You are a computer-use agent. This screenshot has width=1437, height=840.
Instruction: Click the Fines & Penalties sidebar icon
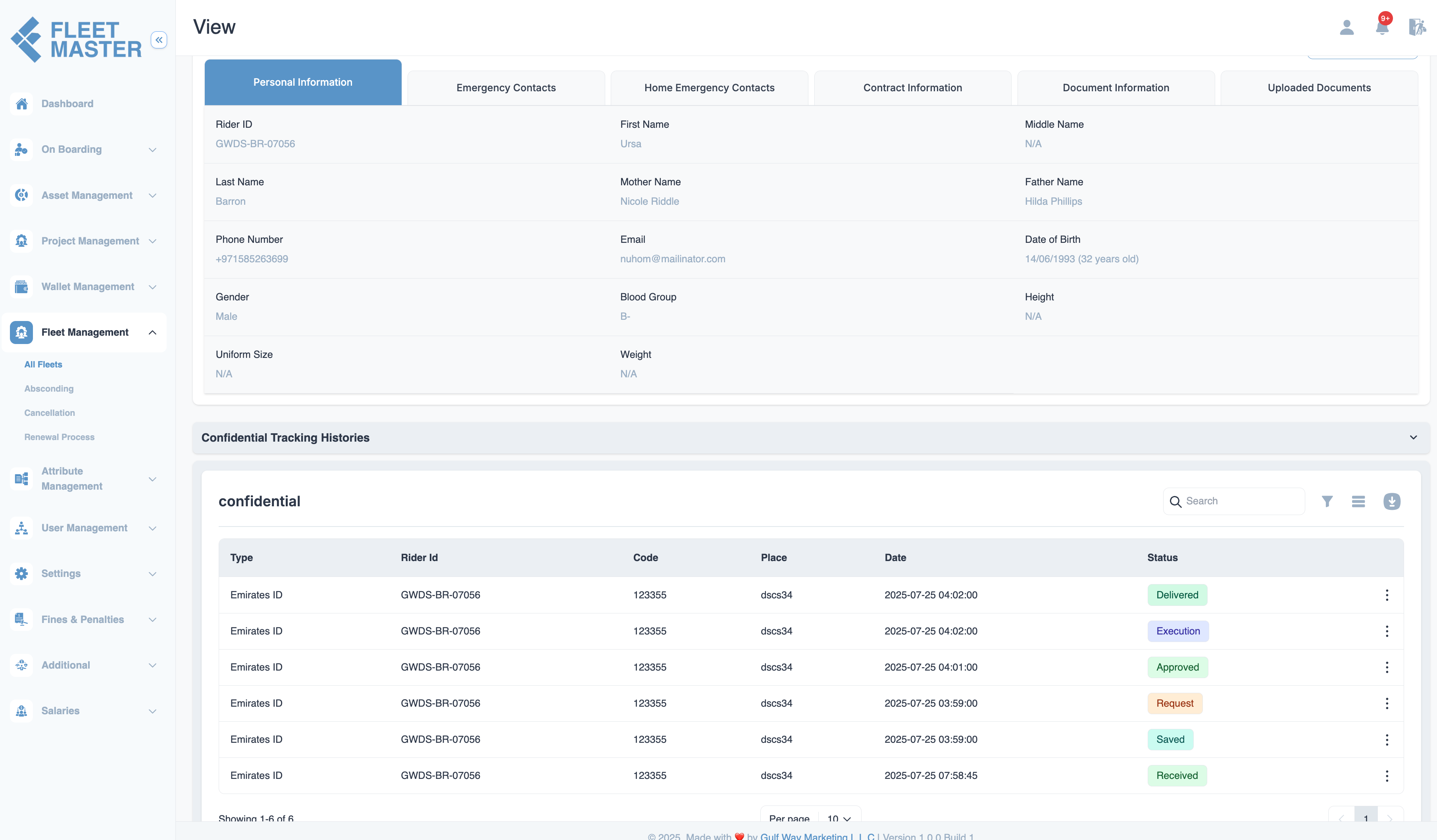point(21,619)
